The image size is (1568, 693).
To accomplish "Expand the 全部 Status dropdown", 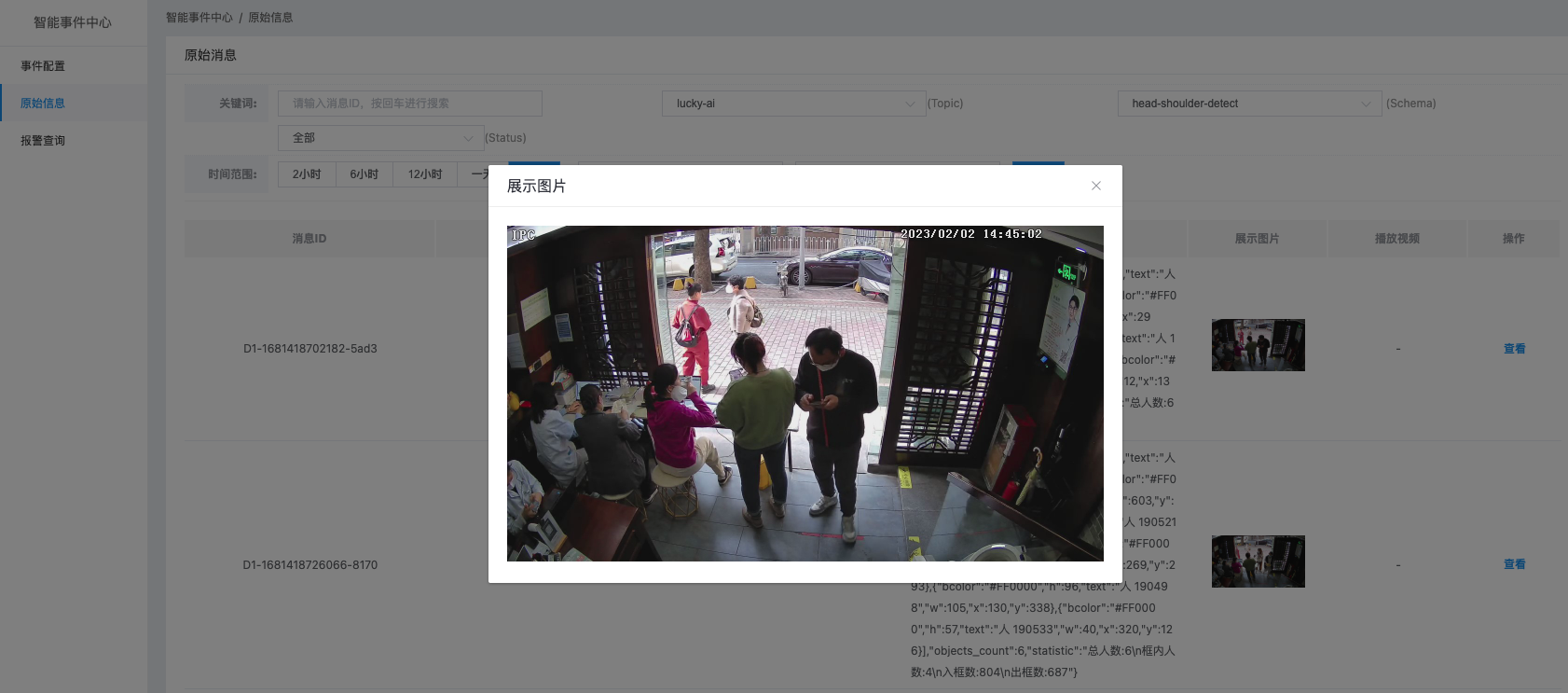I will click(381, 138).
